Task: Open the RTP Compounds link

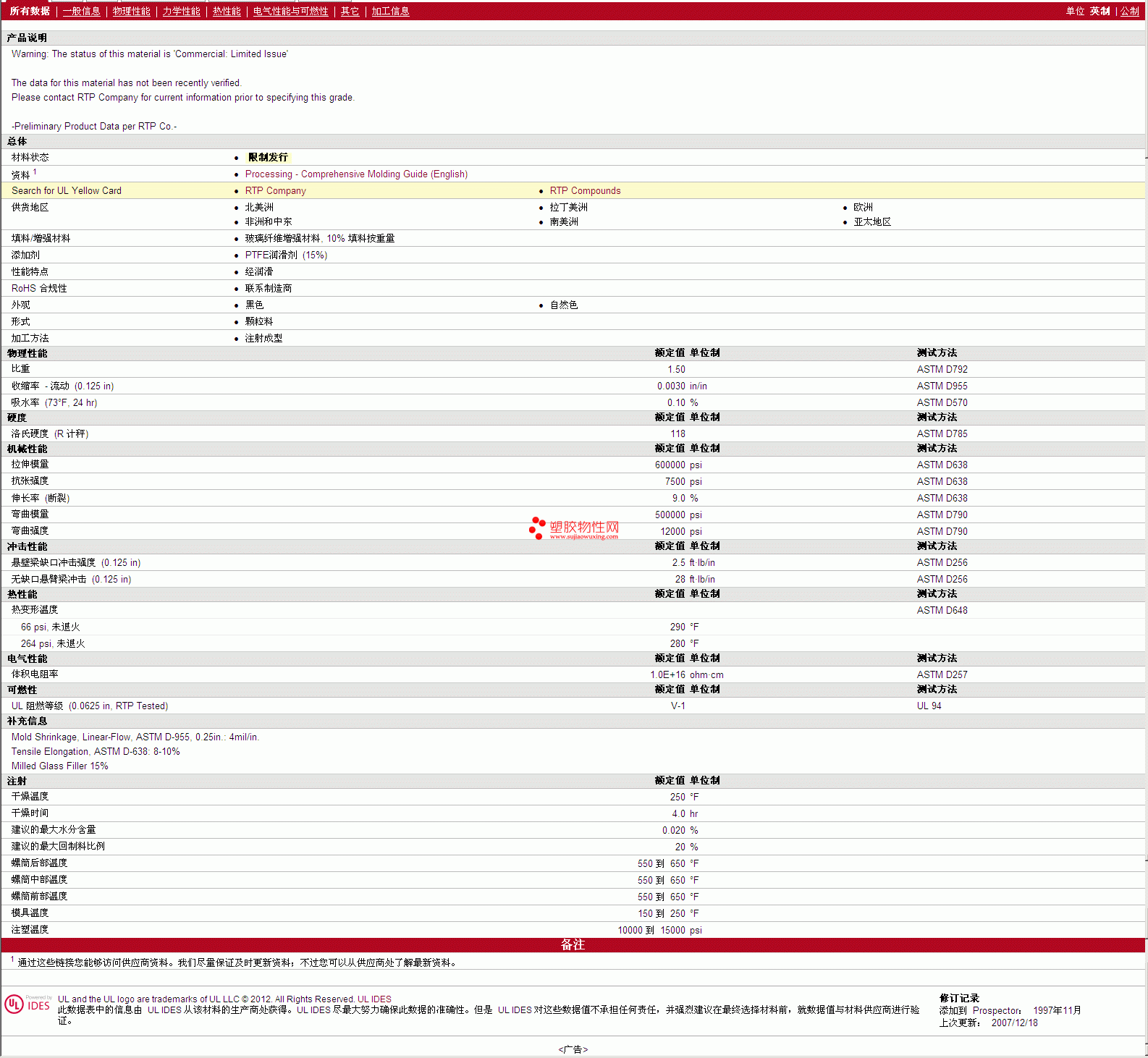Action: 585,190
